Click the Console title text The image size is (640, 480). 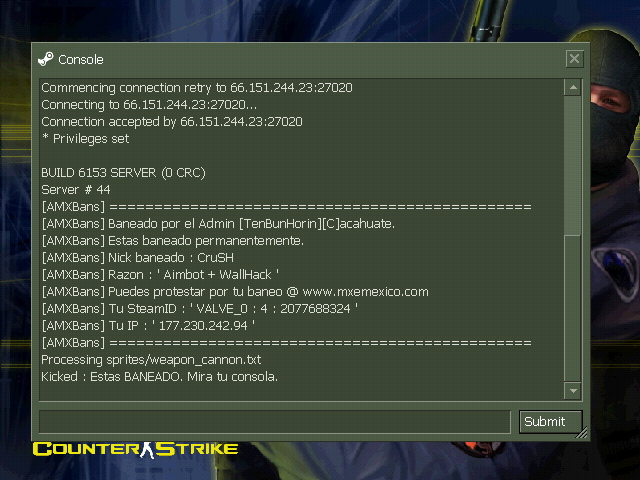click(81, 60)
